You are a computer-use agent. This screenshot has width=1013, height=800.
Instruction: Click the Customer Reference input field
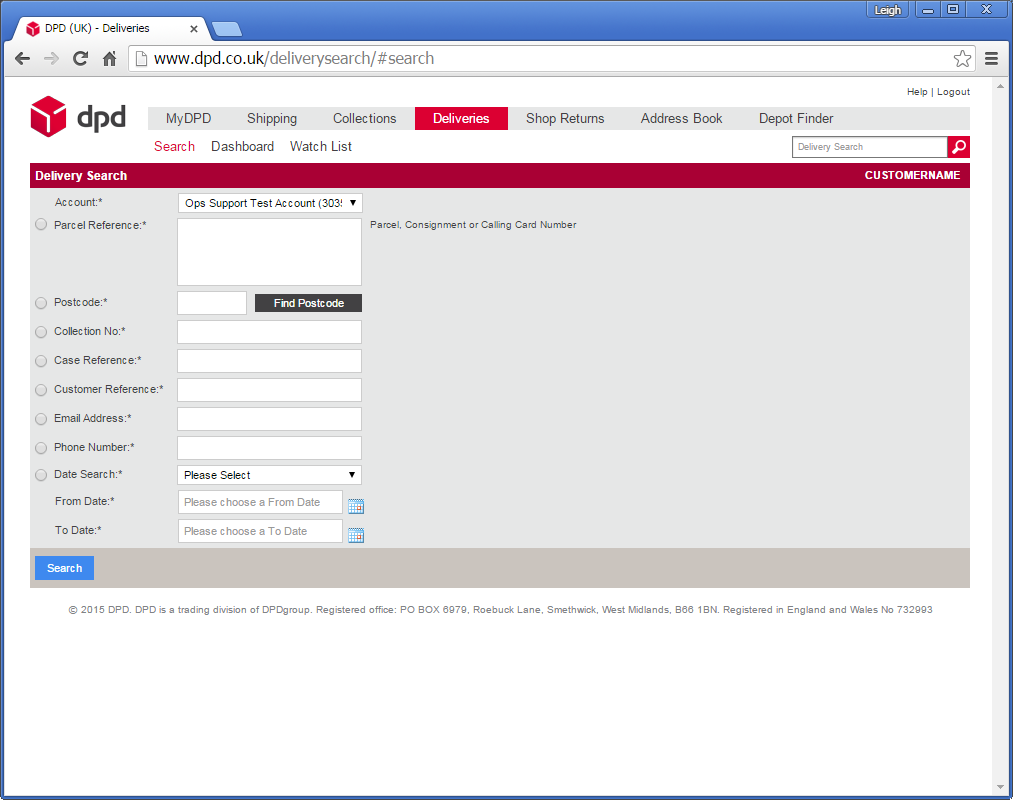point(269,390)
